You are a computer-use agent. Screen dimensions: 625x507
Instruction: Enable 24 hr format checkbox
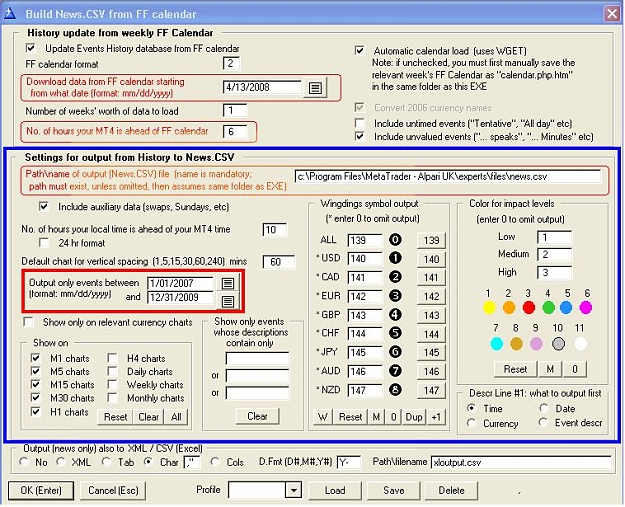(44, 243)
